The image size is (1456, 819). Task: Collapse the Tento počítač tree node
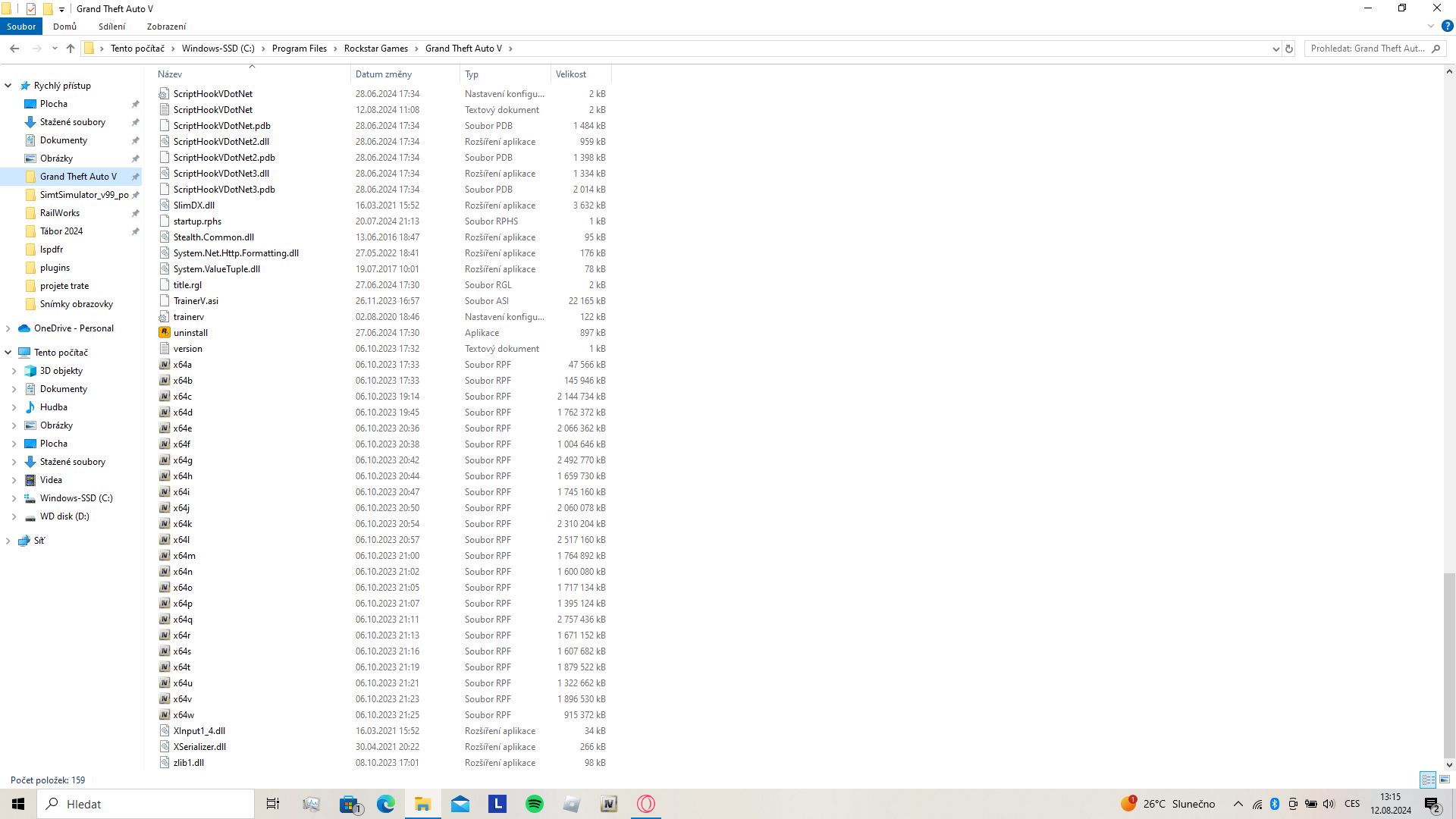click(x=8, y=353)
